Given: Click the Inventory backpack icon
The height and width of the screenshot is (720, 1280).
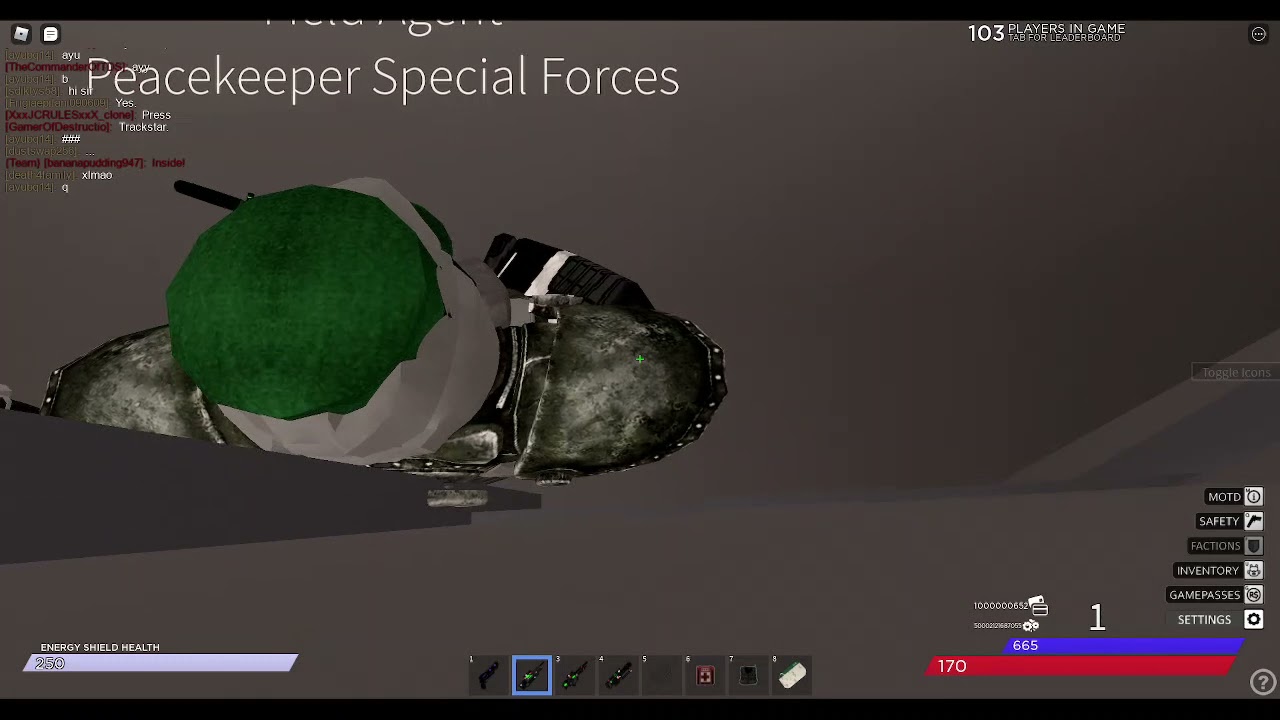Looking at the screenshot, I should 1254,570.
